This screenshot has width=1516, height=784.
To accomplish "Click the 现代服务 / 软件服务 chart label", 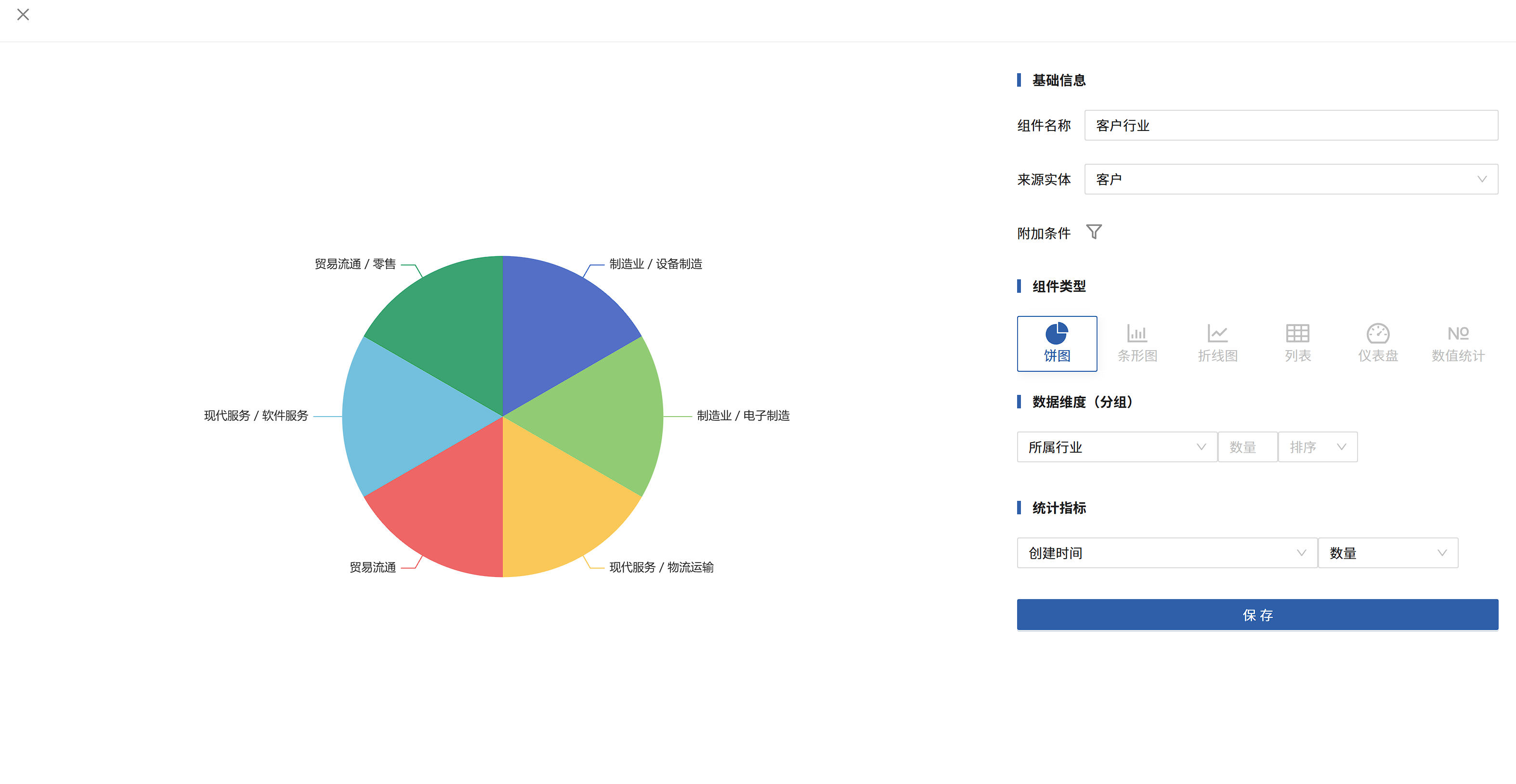I will click(256, 416).
